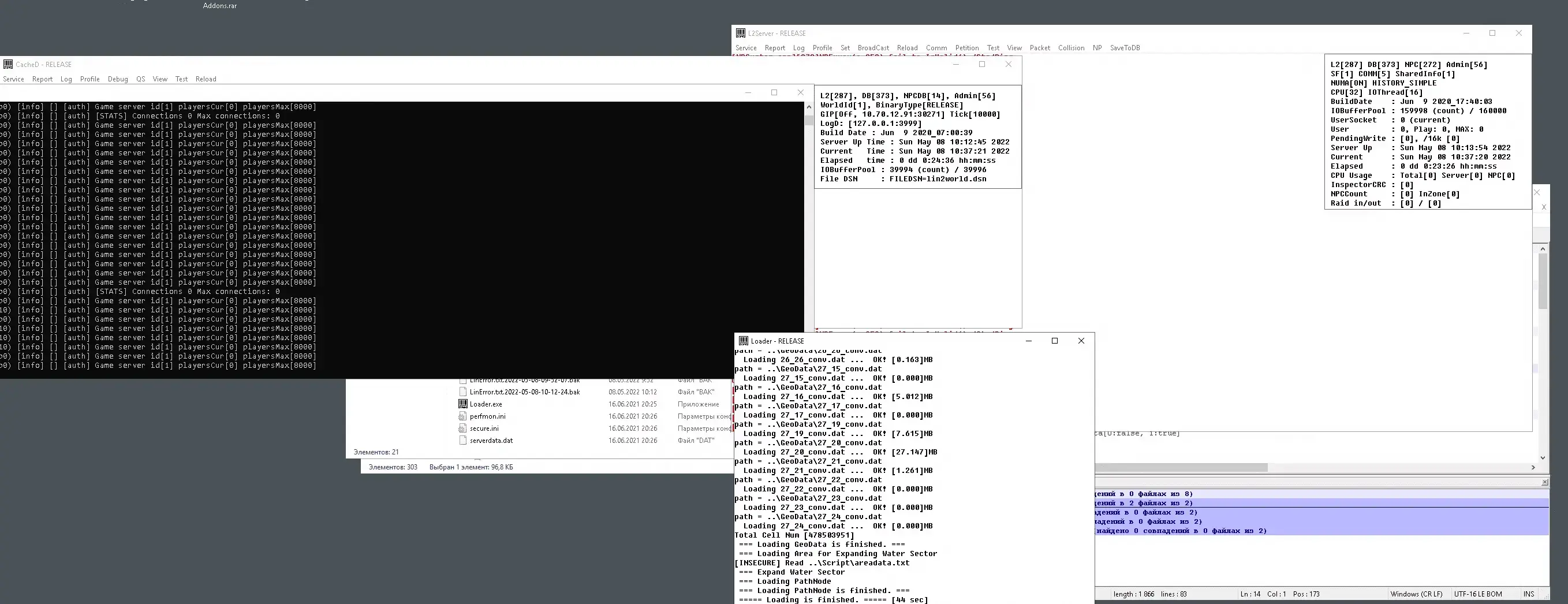1568x604 pixels.
Task: Open Debug menu in CacheD window
Action: coord(118,79)
